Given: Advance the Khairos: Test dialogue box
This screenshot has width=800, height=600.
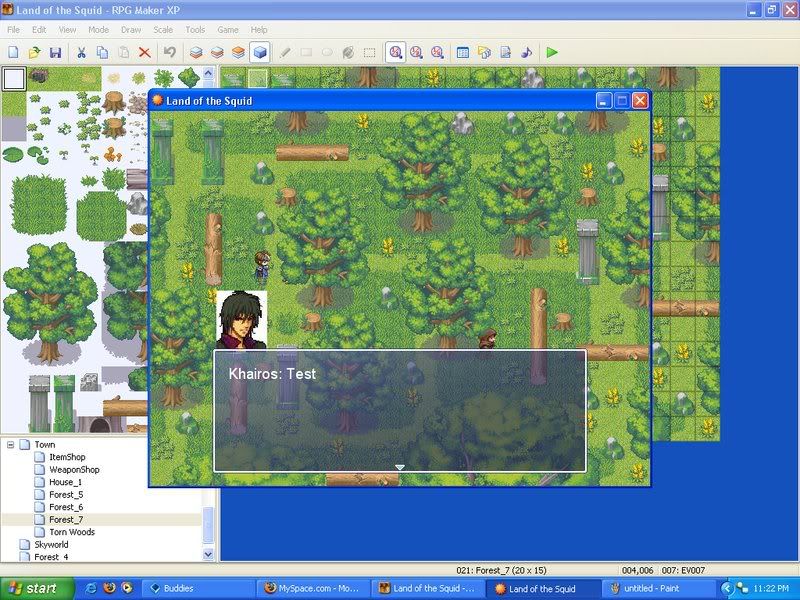Looking at the screenshot, I should pyautogui.click(x=399, y=411).
